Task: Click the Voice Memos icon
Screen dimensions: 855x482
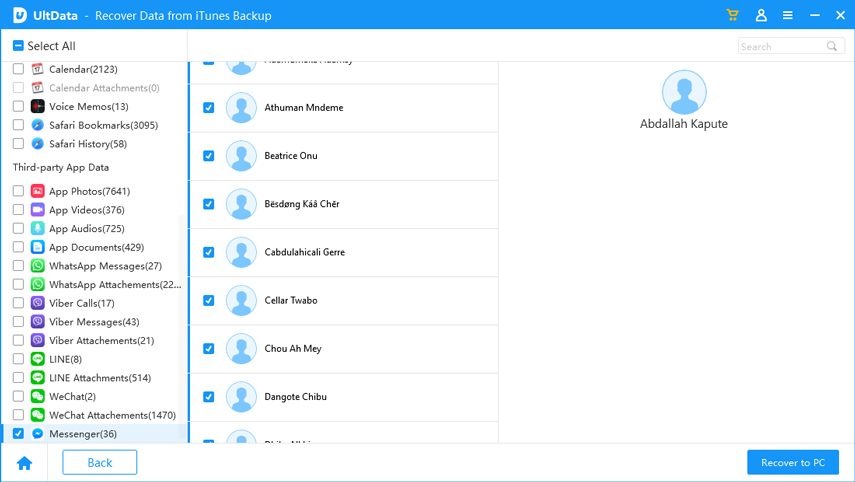Action: (x=38, y=106)
